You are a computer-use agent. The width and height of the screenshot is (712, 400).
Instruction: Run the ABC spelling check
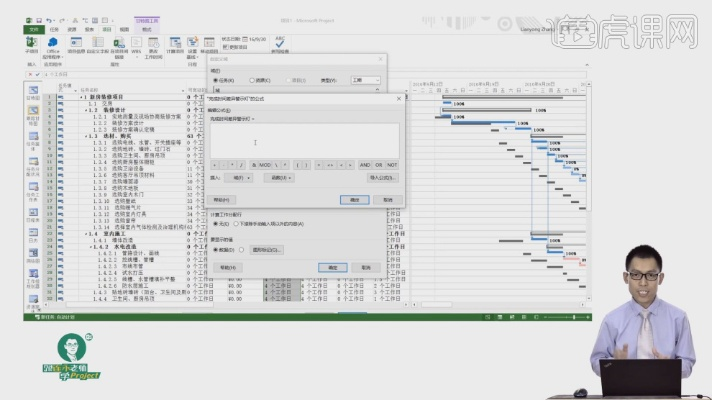click(279, 44)
